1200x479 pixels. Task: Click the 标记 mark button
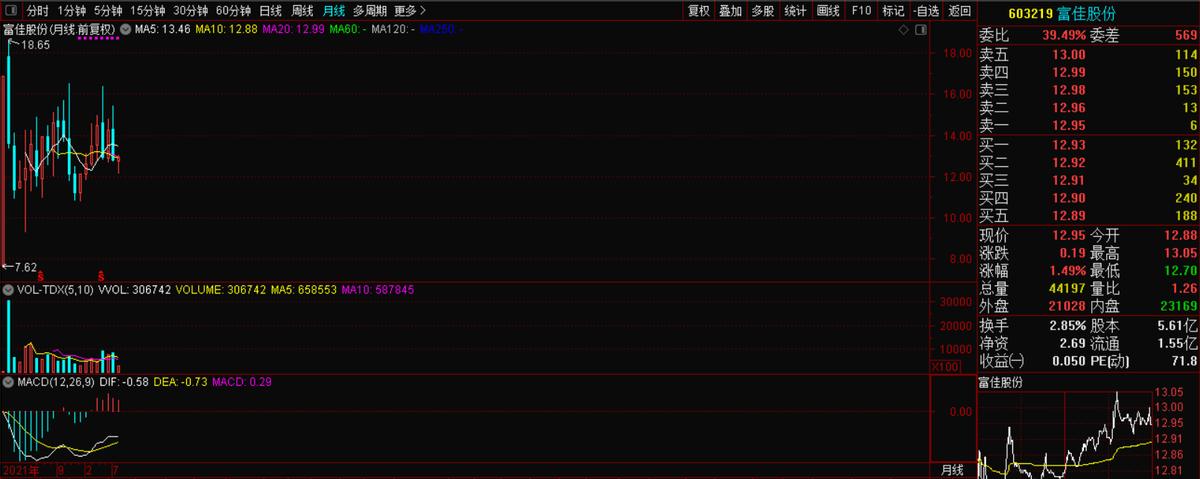click(893, 11)
